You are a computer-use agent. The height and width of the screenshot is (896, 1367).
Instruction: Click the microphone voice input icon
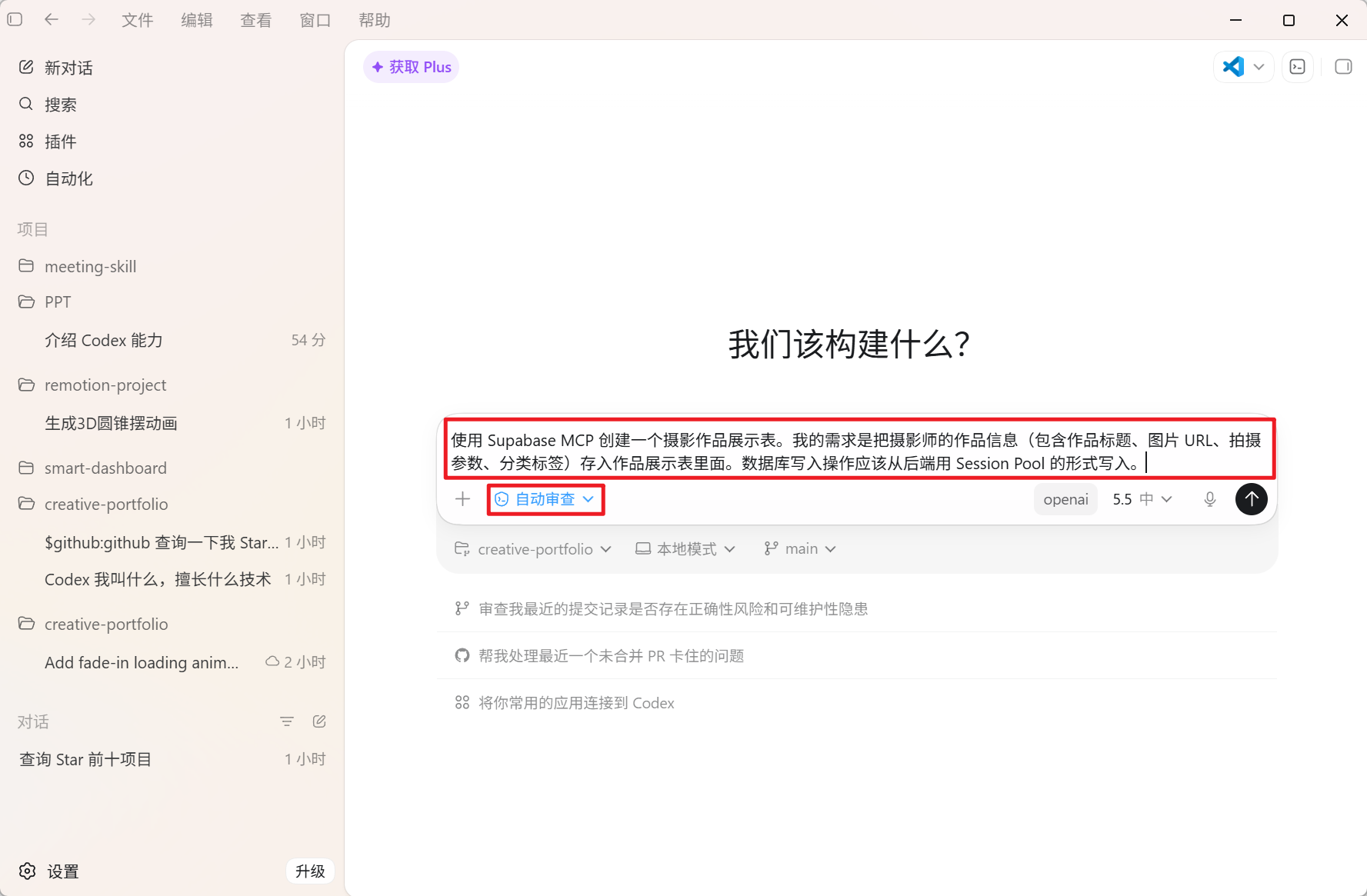click(x=1210, y=499)
